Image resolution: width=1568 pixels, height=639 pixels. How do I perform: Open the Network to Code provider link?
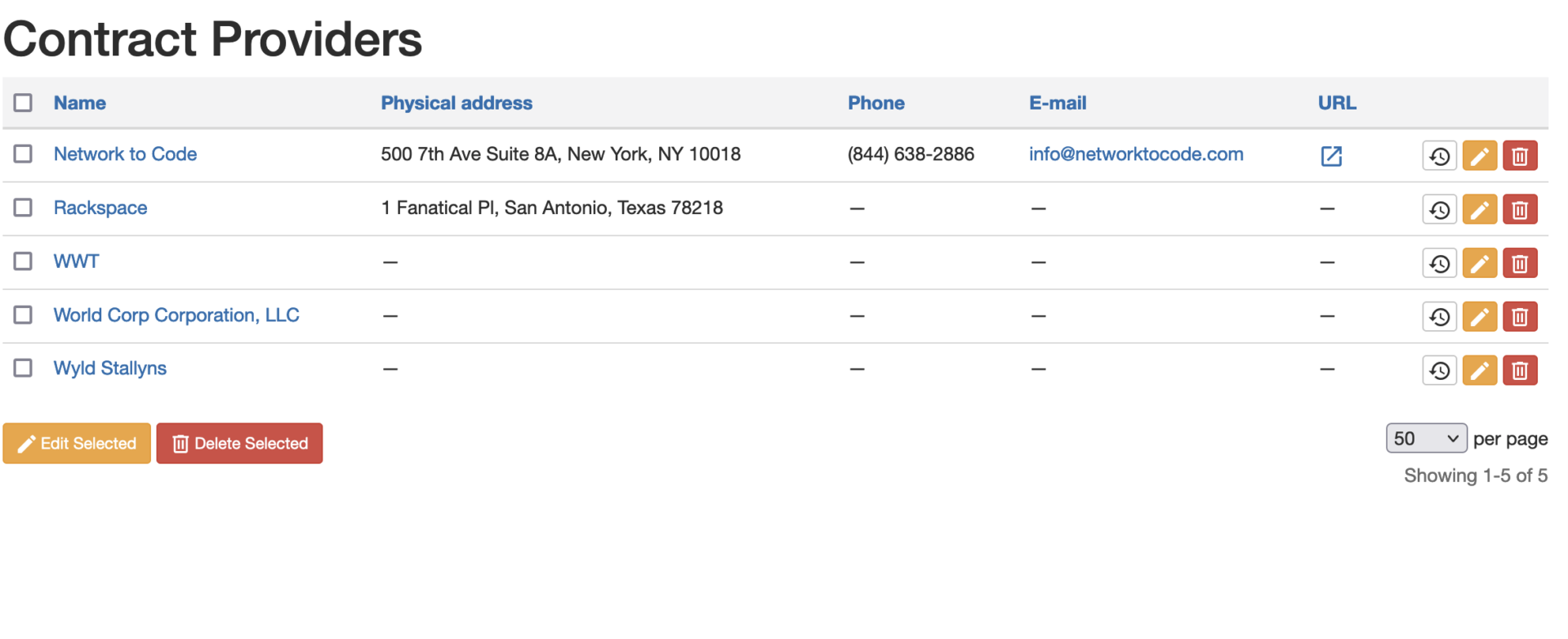pyautogui.click(x=125, y=154)
